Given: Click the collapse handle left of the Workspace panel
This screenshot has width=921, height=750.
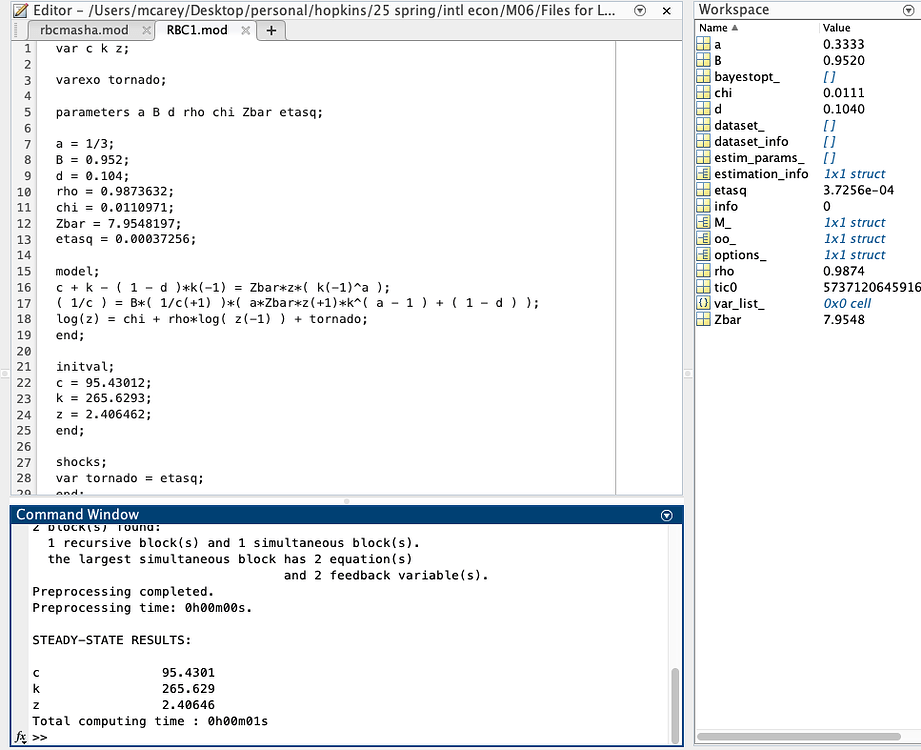Looking at the screenshot, I should [x=688, y=374].
